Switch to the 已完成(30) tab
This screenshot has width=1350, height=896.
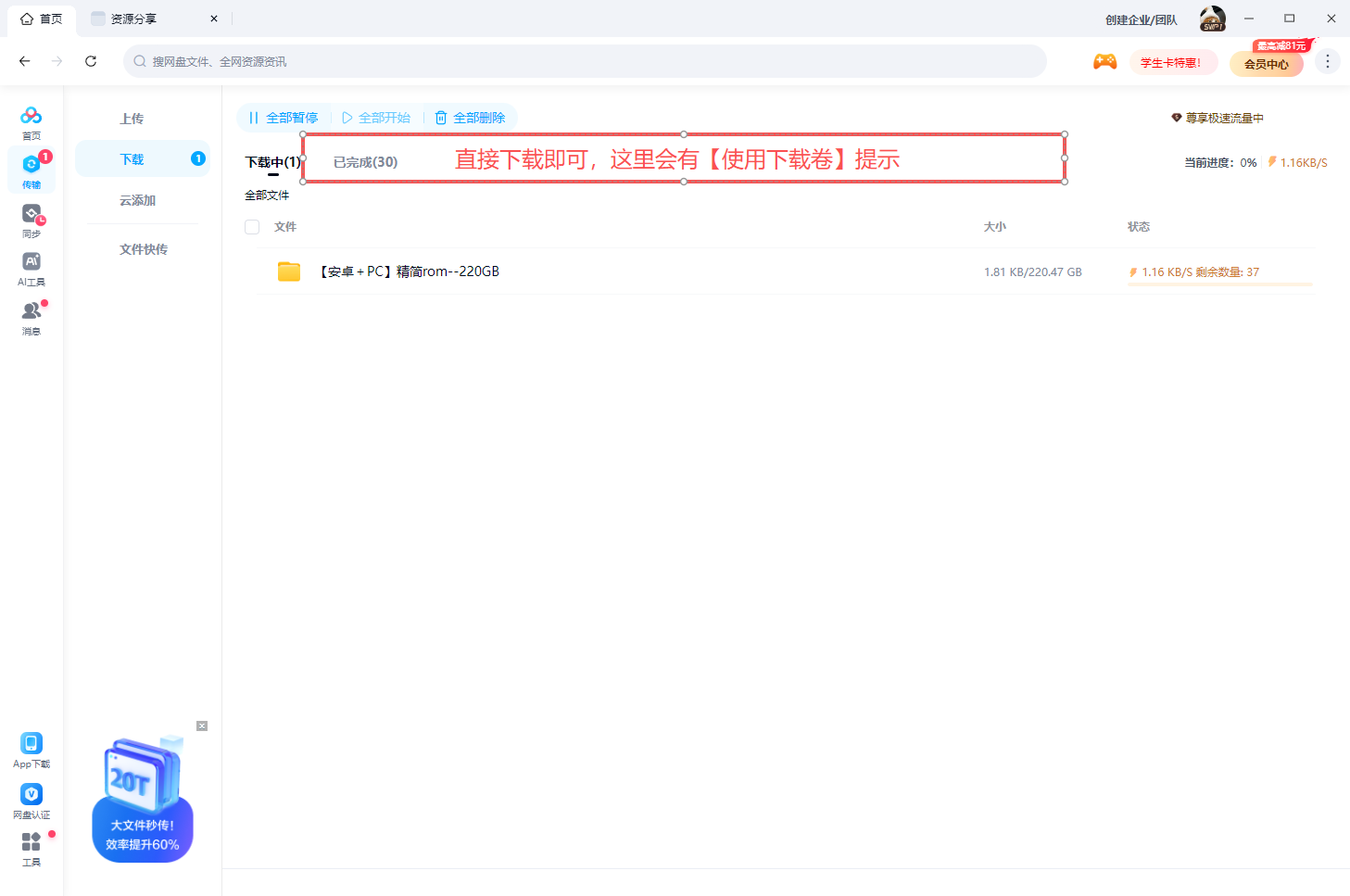point(365,162)
